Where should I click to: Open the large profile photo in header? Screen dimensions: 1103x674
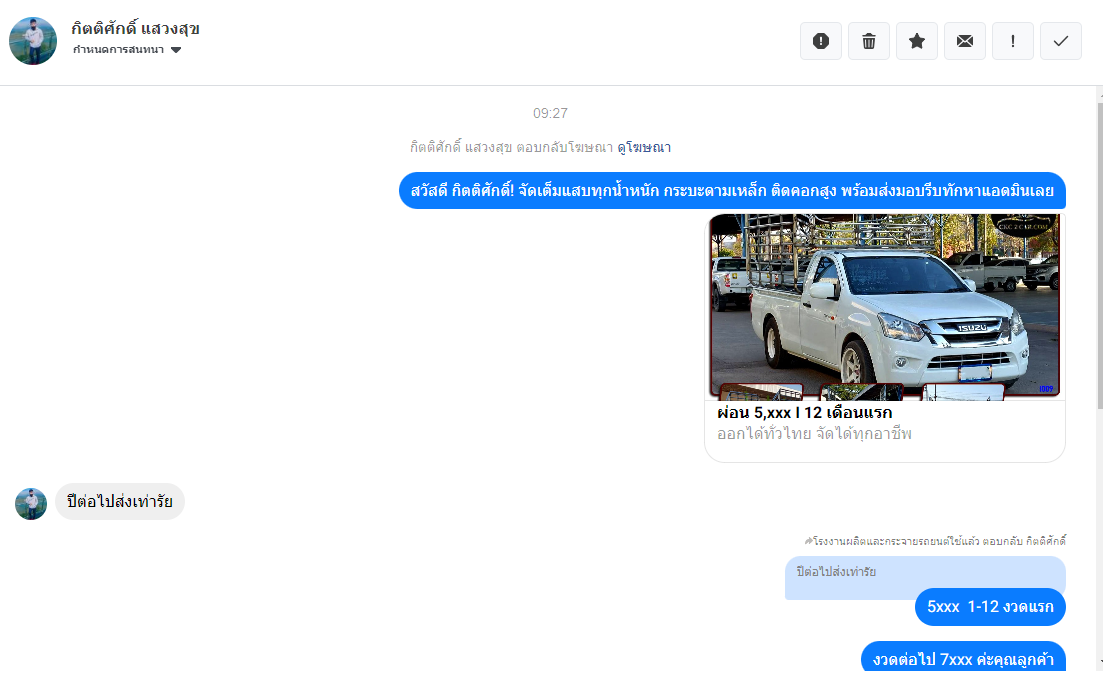[x=33, y=41]
